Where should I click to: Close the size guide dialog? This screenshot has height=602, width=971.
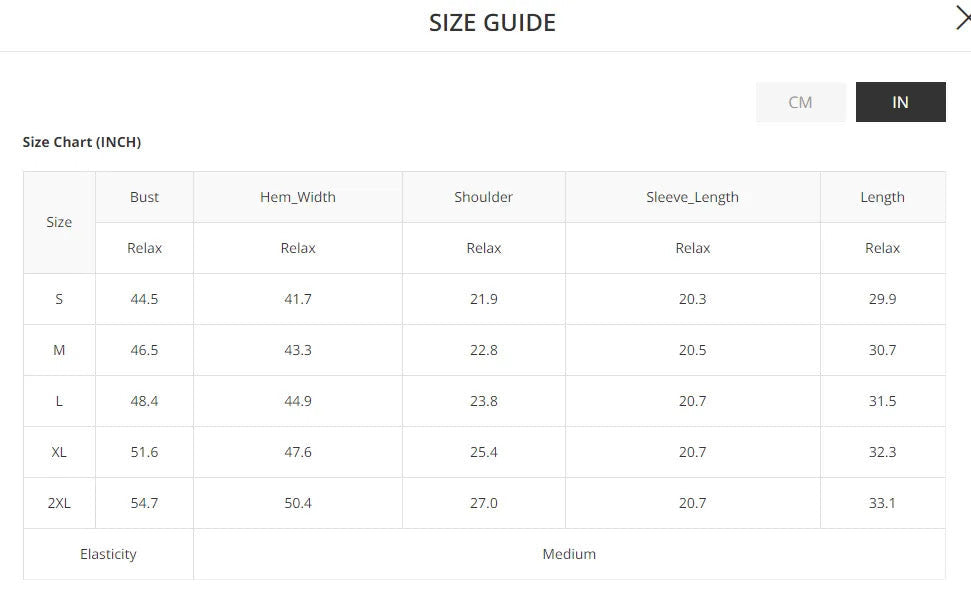click(x=962, y=18)
